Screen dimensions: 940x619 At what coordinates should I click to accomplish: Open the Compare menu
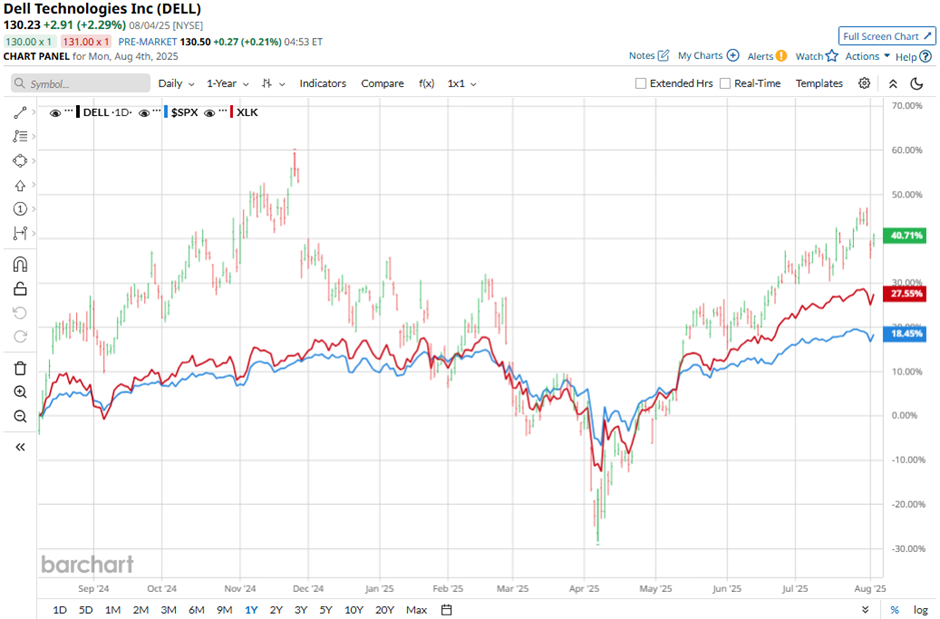(x=382, y=84)
